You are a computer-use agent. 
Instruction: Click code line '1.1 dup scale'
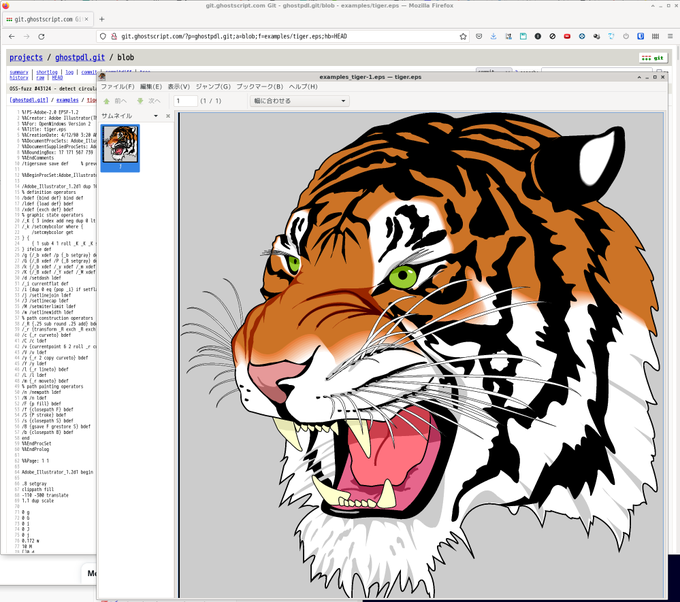[x=38, y=501]
